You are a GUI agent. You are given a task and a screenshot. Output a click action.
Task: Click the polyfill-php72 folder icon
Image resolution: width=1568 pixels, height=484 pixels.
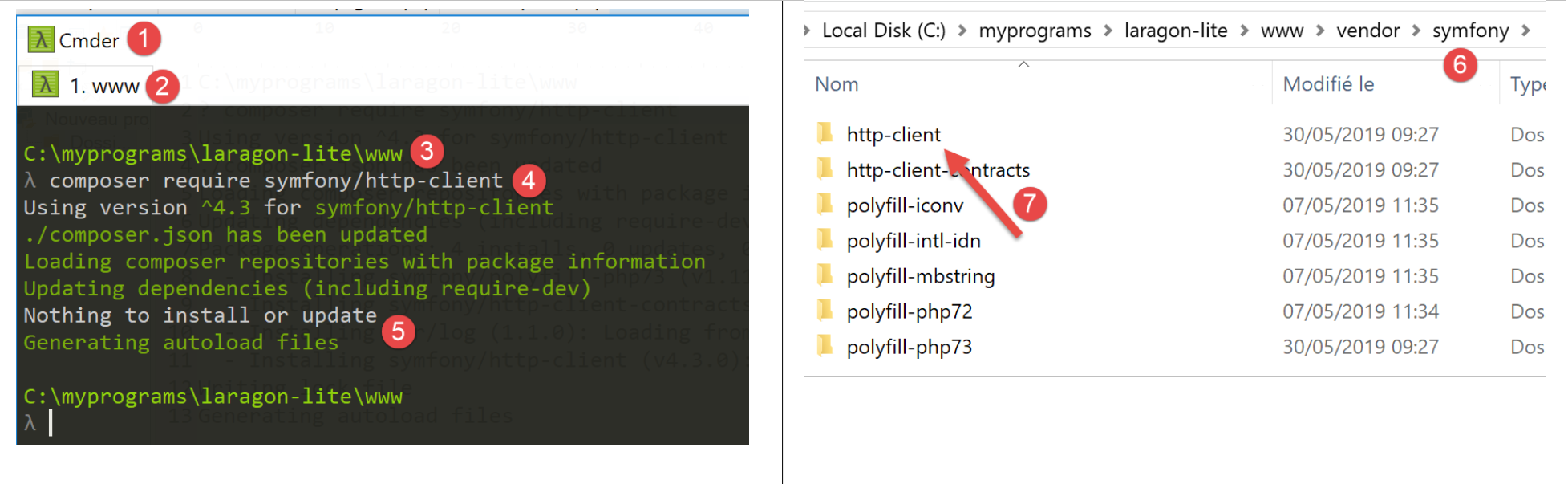[825, 311]
